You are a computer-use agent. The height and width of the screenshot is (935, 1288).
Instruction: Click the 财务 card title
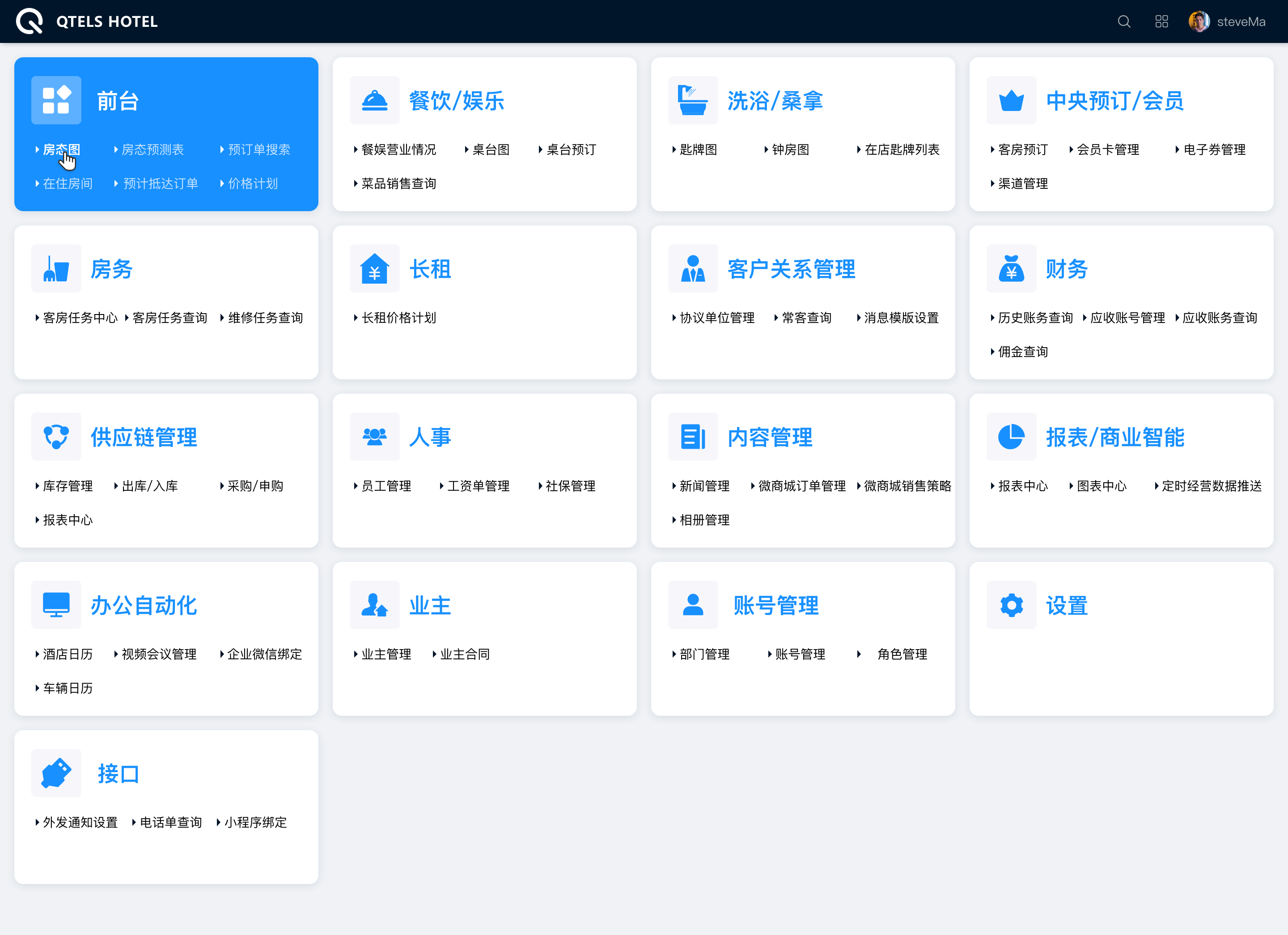click(x=1067, y=269)
